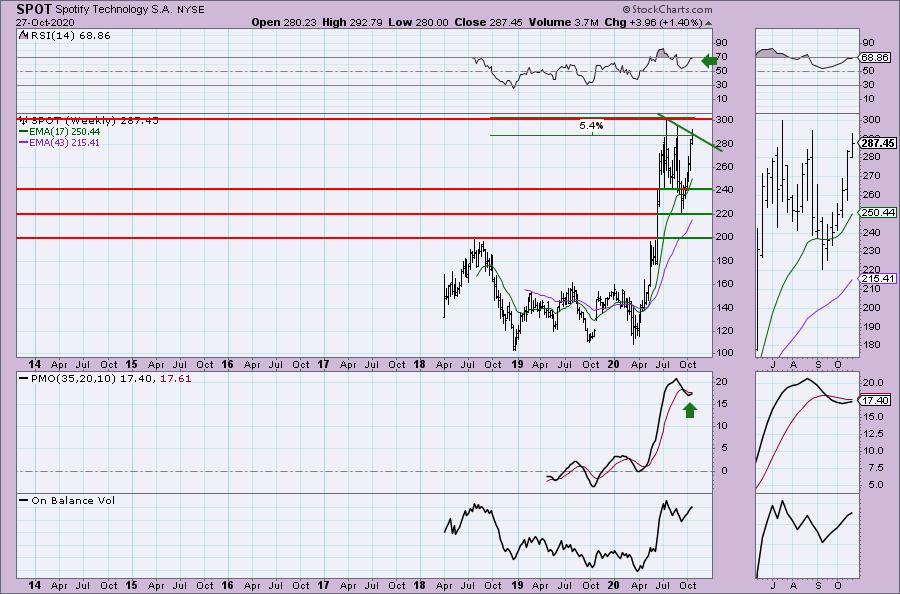The width and height of the screenshot is (900, 594).
Task: Click the 120 price axis label
Action: [x=723, y=331]
